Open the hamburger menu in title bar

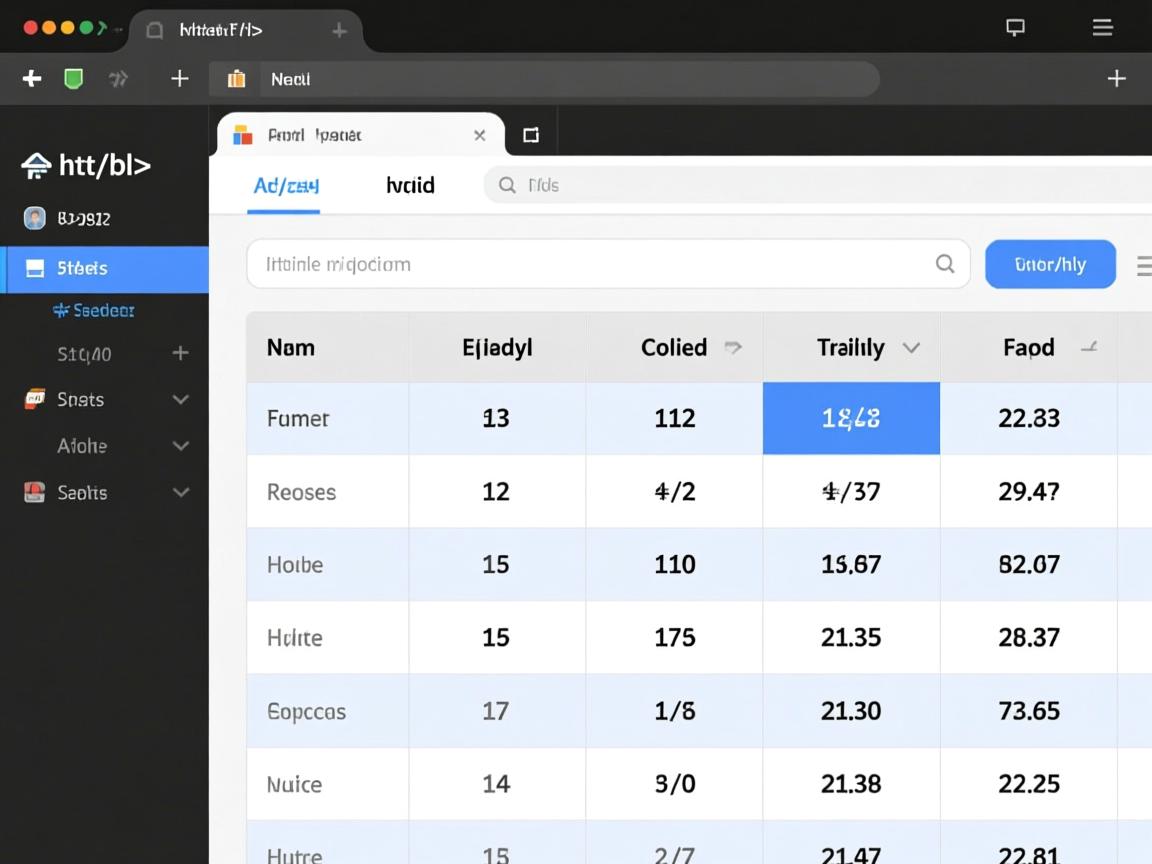click(x=1102, y=28)
